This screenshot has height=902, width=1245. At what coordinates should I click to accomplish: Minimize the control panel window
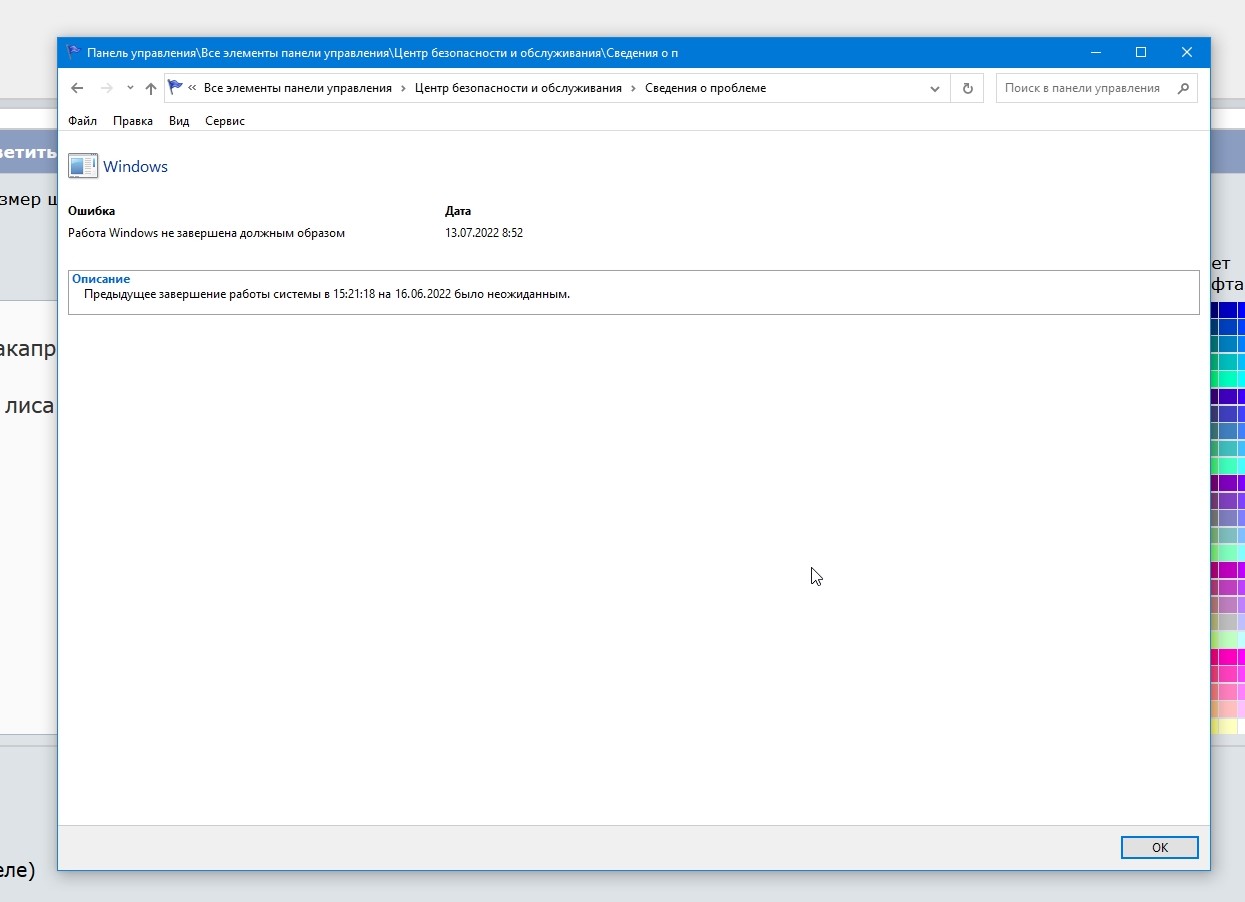(x=1096, y=52)
